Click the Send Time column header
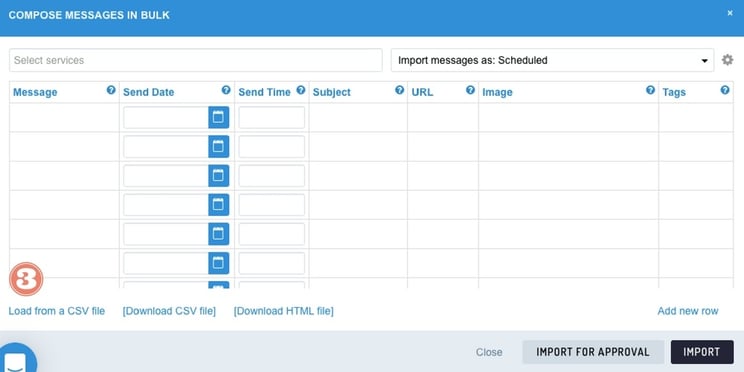Viewport: 744px width, 372px height. pyautogui.click(x=264, y=93)
